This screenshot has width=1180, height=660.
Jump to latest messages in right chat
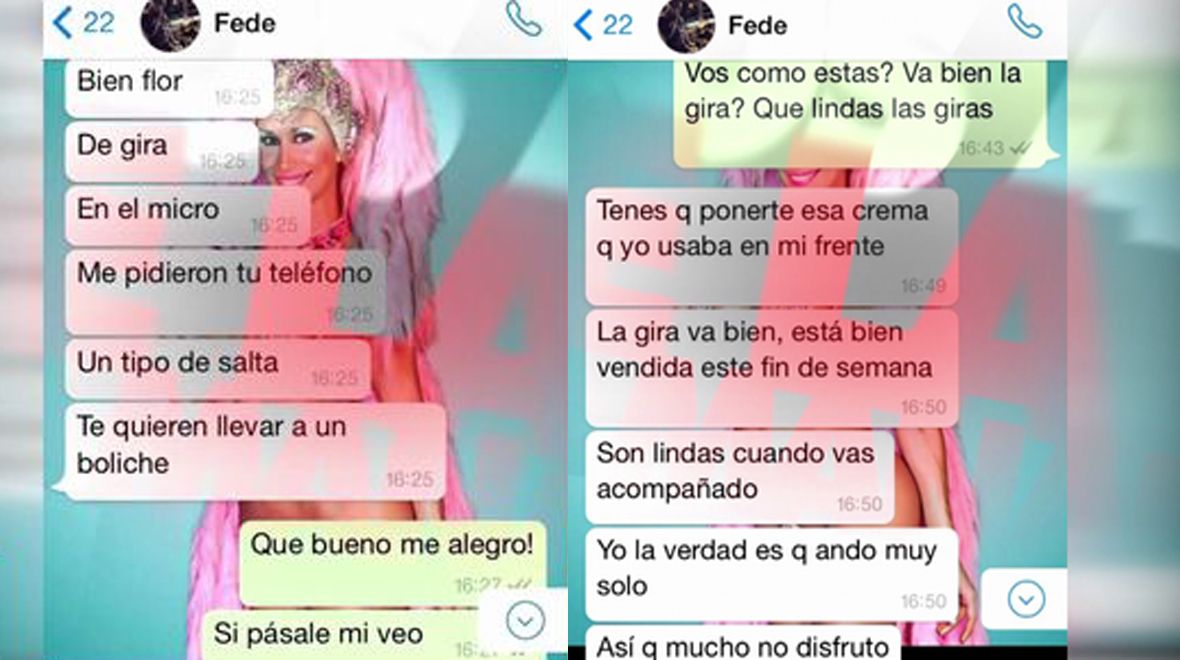(1026, 600)
